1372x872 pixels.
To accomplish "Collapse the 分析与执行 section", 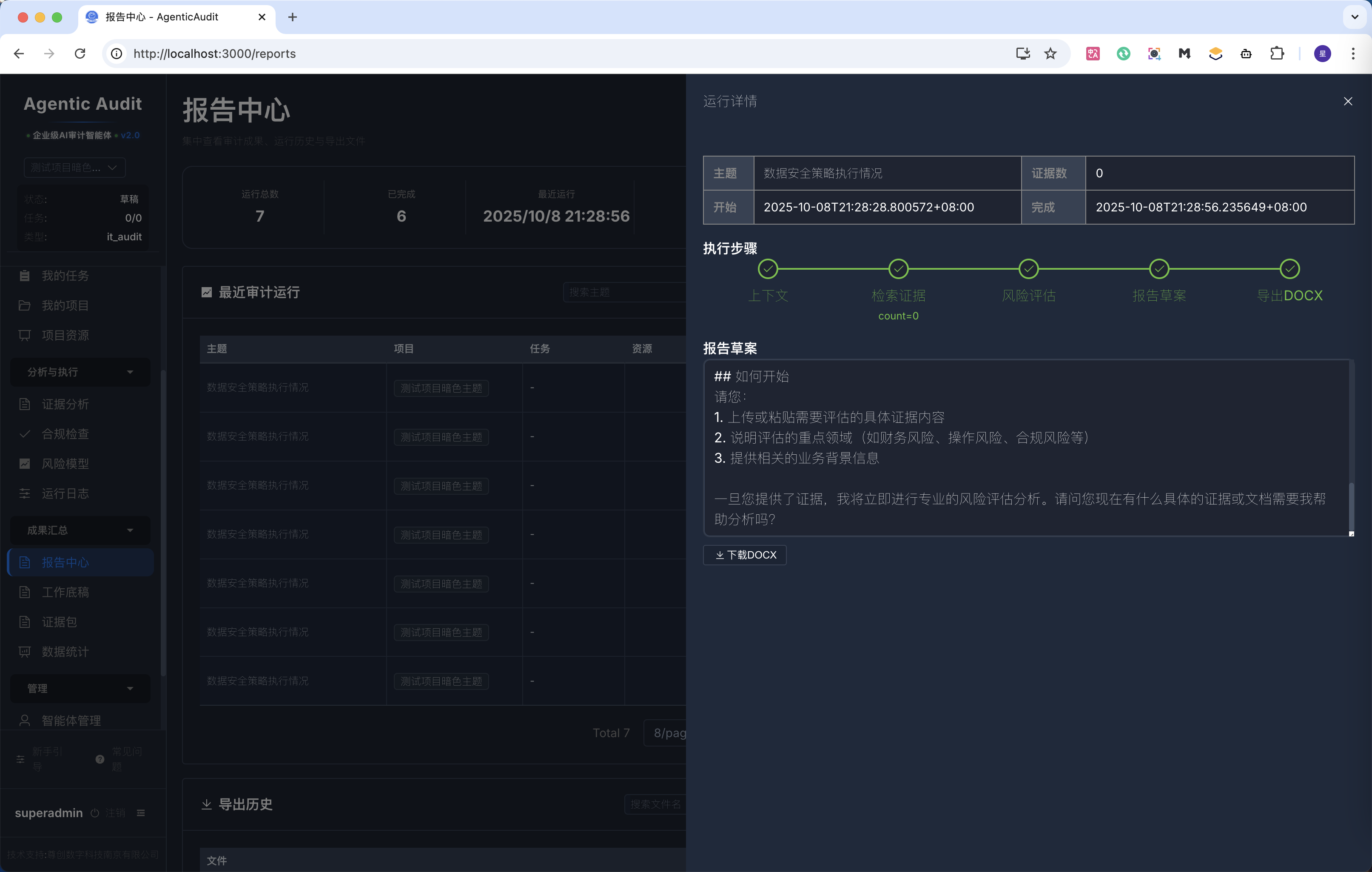I will point(80,372).
